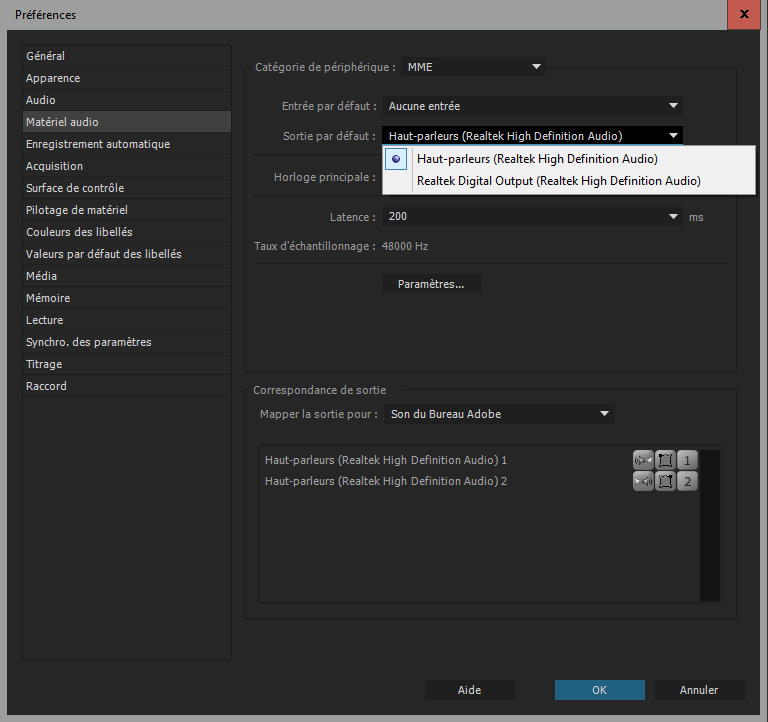This screenshot has width=768, height=722.
Task: Click the Paramètres... button
Action: point(431,284)
